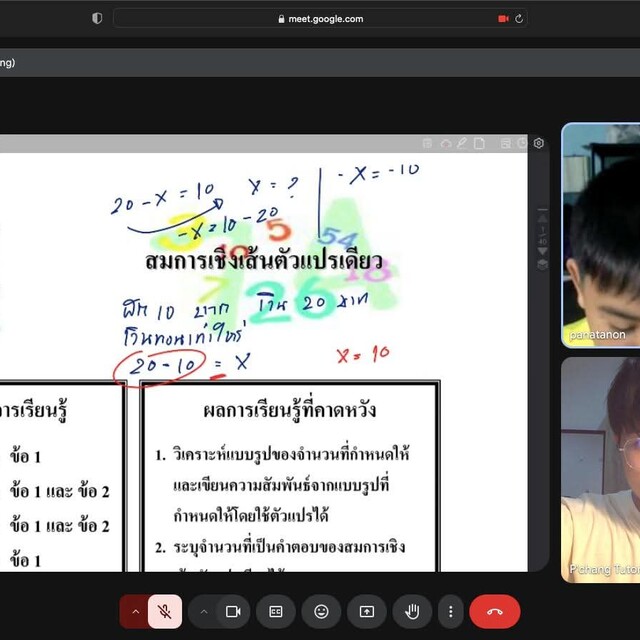Image resolution: width=640 pixels, height=640 pixels.
Task: Unmute the microphone in Meet
Action: (165, 611)
